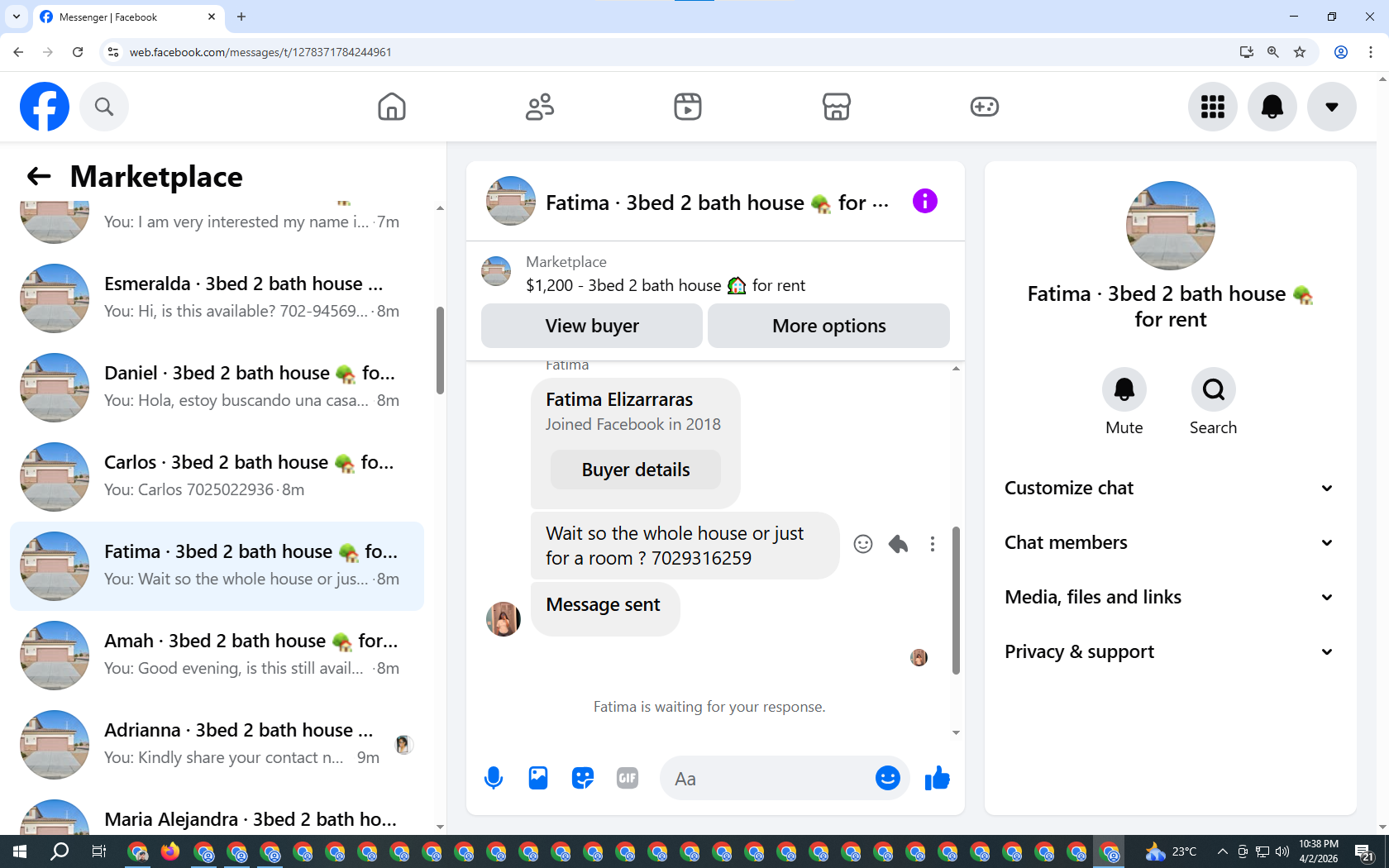The width and height of the screenshot is (1389, 868).
Task: Reload the page in the browser
Action: tap(78, 52)
